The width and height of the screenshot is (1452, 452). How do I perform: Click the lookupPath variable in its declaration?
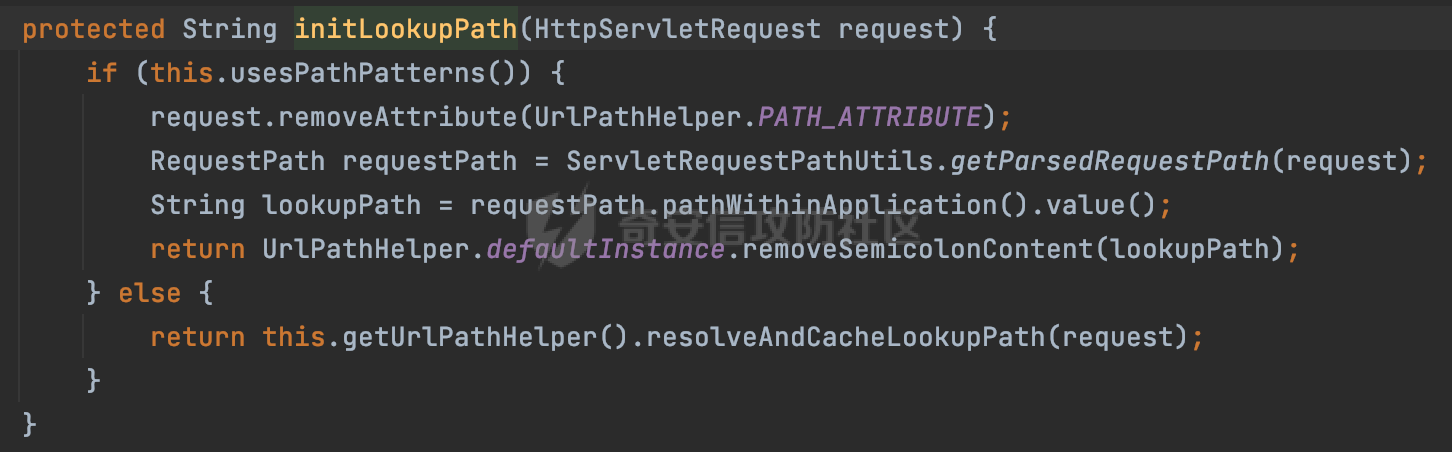pyautogui.click(x=341, y=205)
